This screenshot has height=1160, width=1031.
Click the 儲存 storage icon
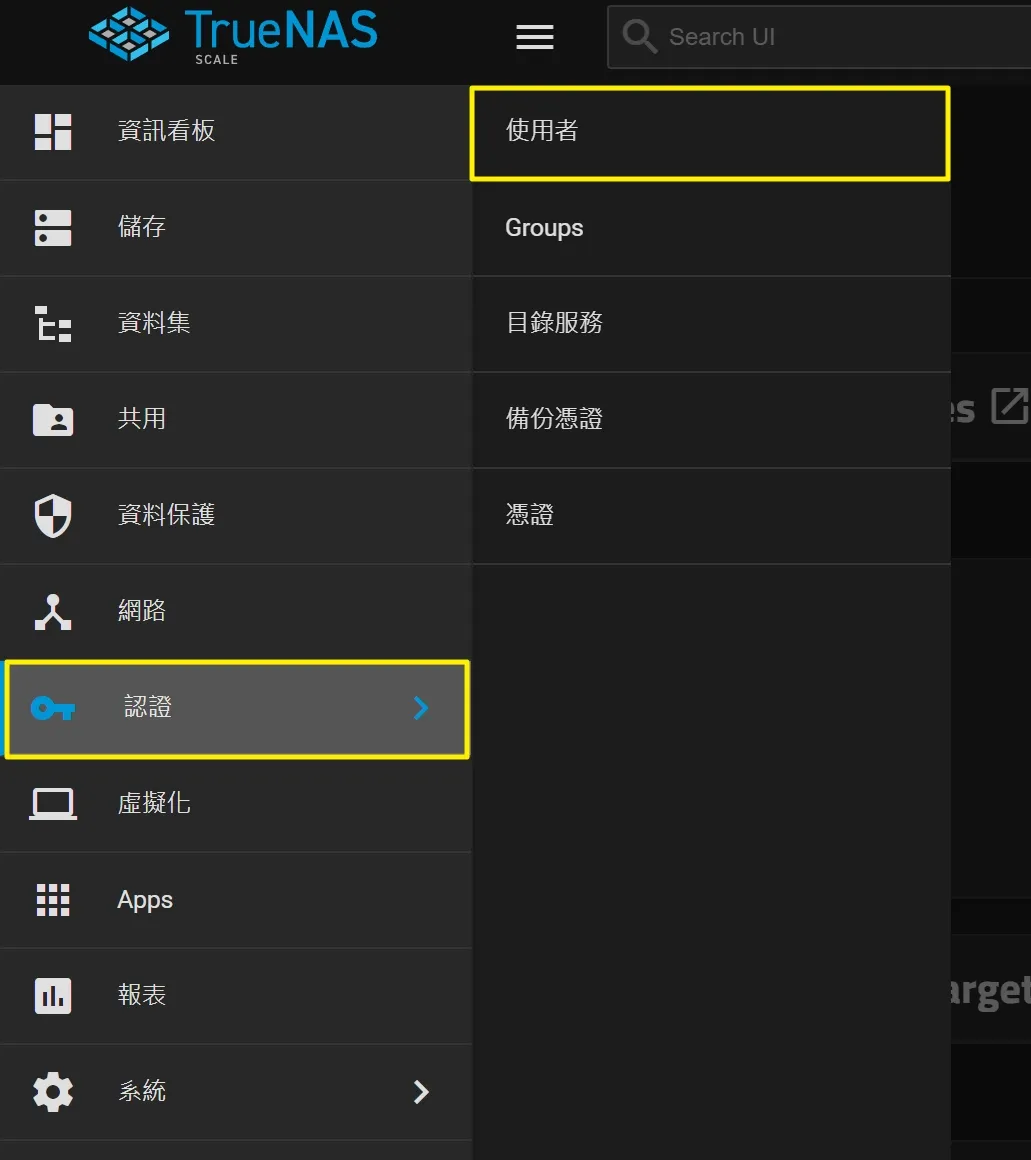[53, 228]
